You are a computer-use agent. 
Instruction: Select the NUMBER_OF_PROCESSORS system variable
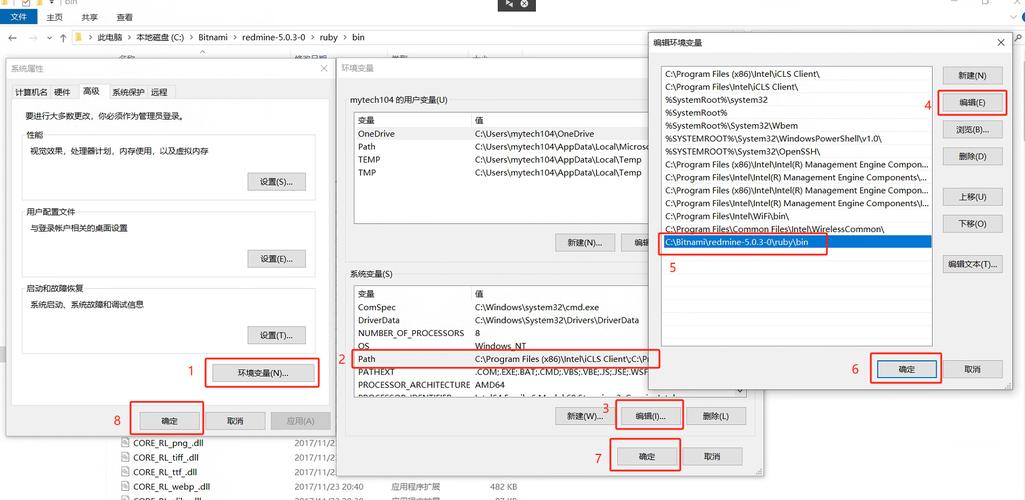coord(503,333)
